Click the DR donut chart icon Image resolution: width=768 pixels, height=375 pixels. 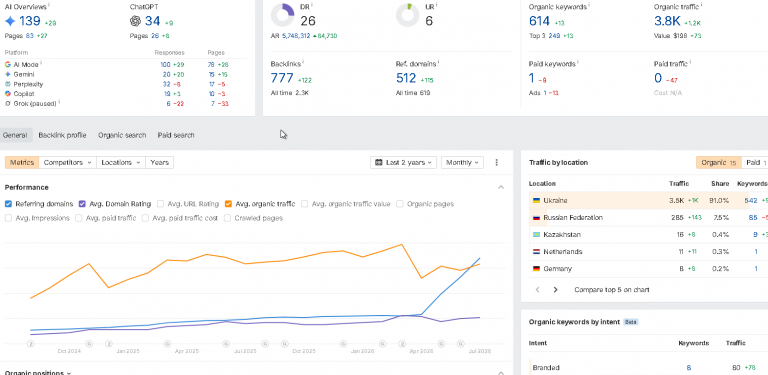(x=283, y=15)
